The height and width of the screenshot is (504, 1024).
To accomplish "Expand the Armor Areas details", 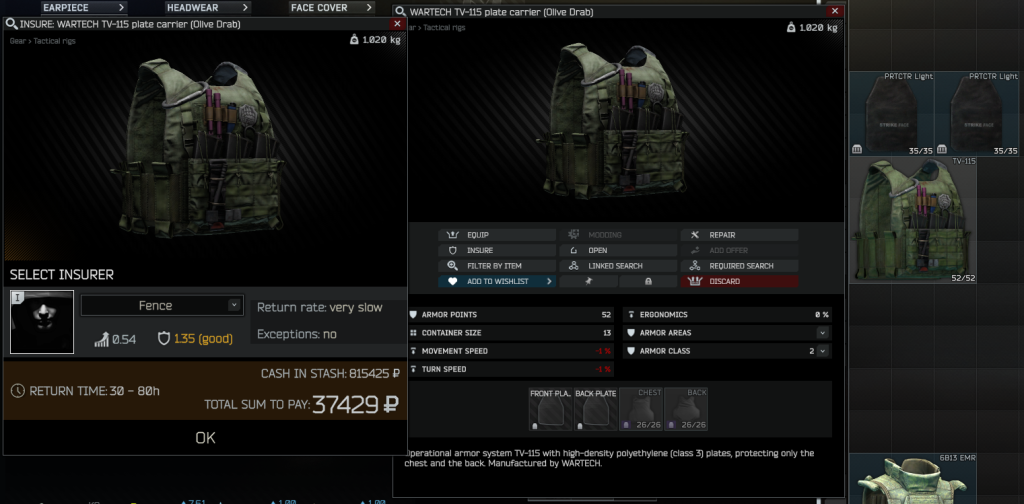I will [x=822, y=333].
